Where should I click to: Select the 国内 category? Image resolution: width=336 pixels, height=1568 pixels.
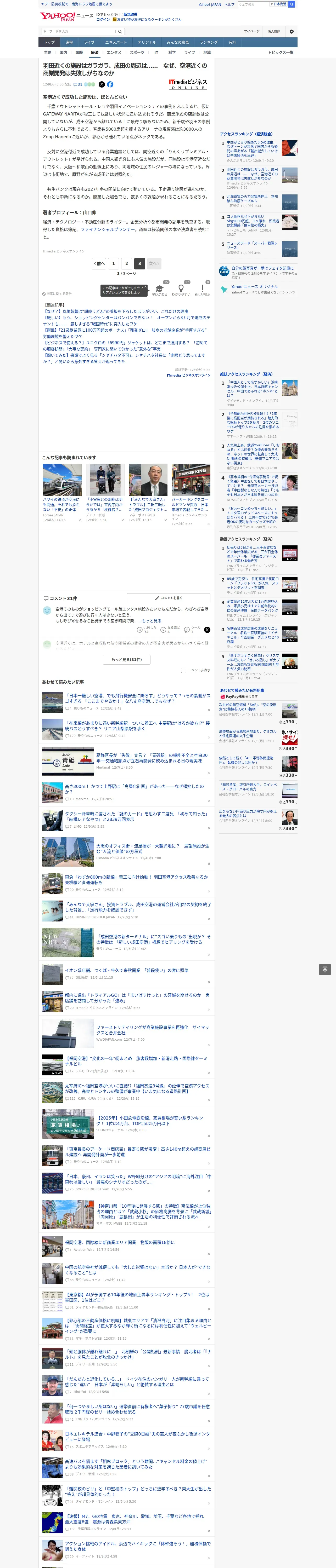[63, 52]
